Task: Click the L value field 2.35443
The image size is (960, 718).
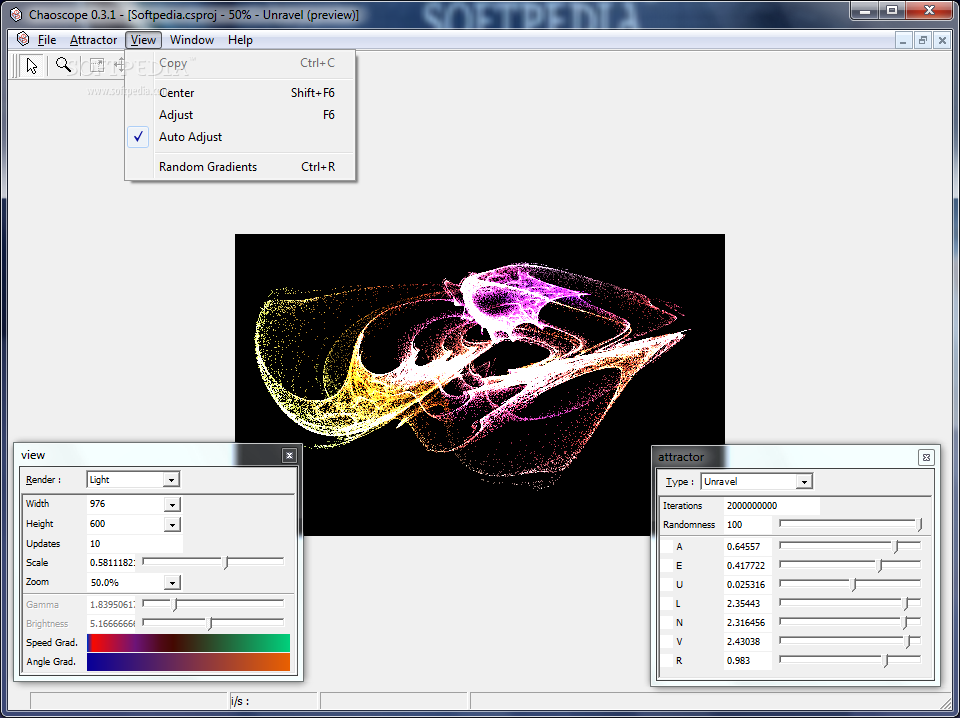Action: coord(748,604)
